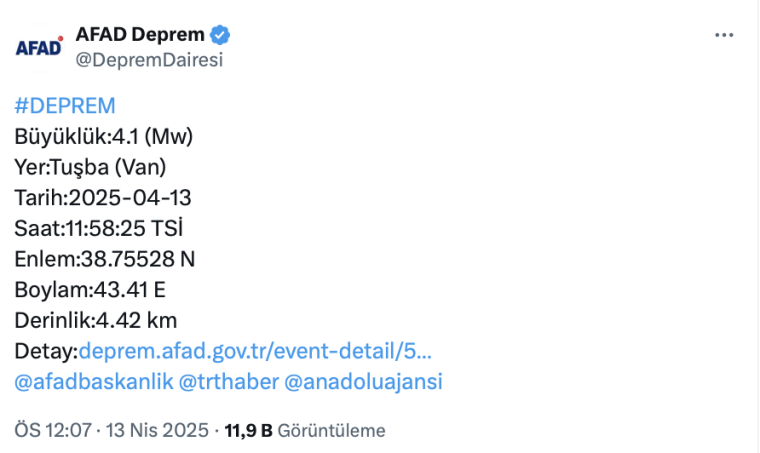Click the 11,9 B Görüntüleme view count
This screenshot has width=760, height=453.
click(x=305, y=431)
